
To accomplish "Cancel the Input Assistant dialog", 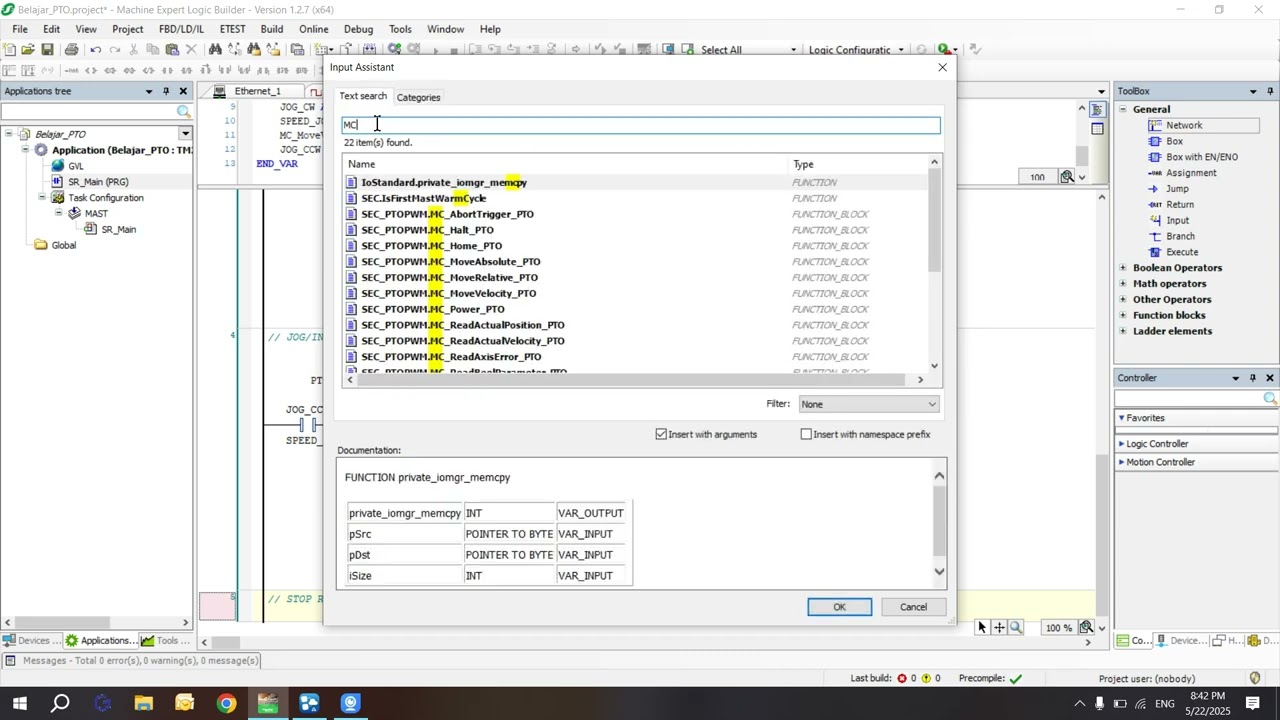I will point(913,608).
